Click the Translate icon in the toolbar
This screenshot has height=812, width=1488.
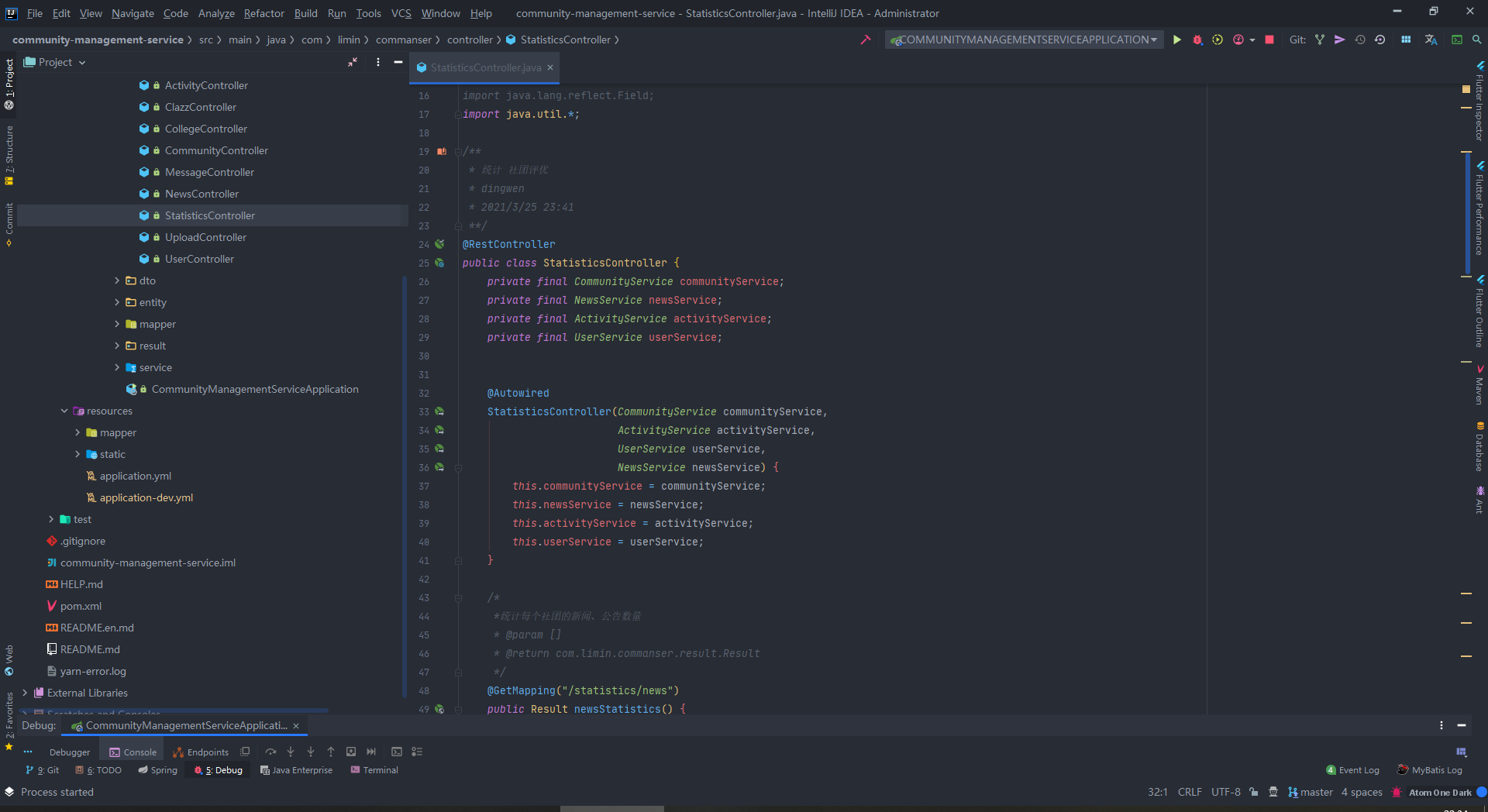point(1431,40)
